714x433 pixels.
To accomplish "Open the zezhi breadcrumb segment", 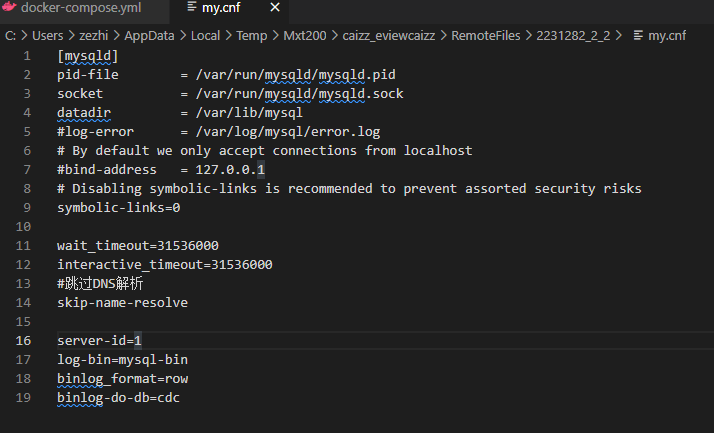I will point(93,36).
